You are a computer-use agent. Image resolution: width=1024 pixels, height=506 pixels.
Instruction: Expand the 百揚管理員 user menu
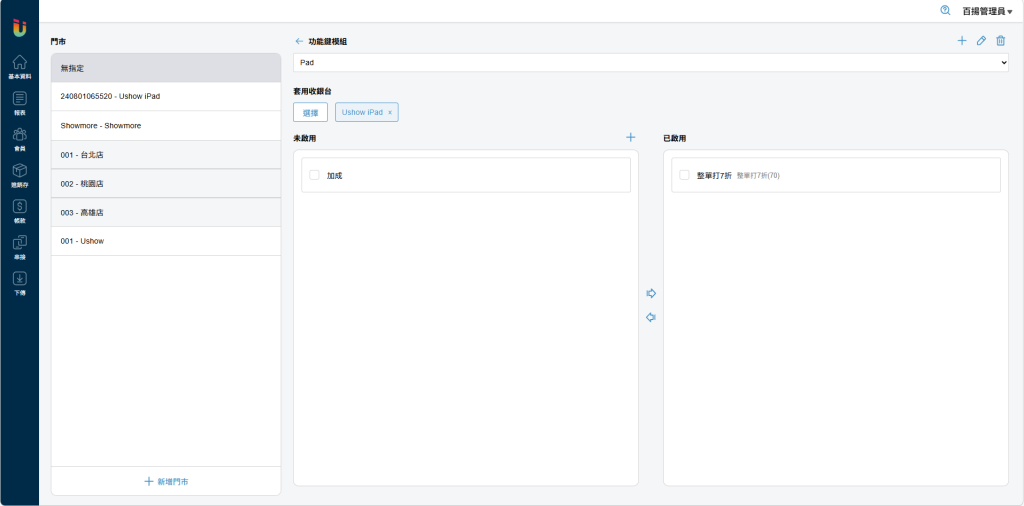point(987,11)
